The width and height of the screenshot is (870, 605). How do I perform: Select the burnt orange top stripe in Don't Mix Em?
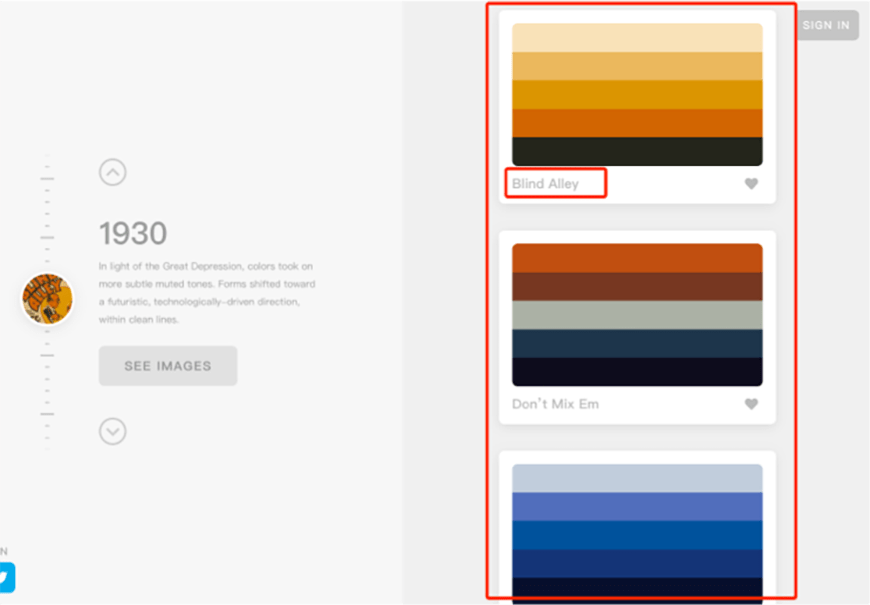click(637, 258)
